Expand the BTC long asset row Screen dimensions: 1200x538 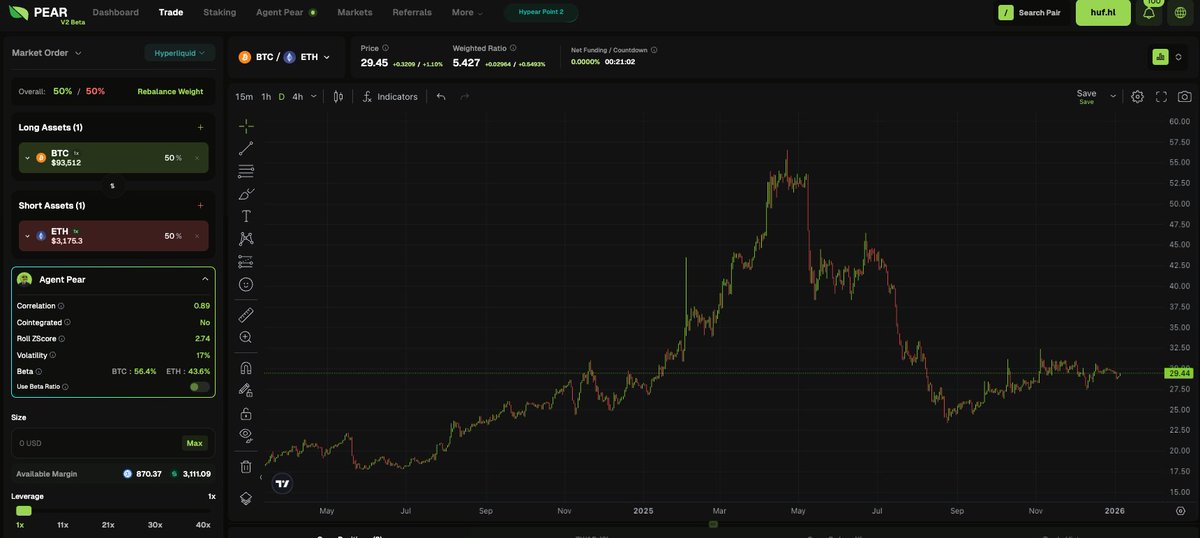click(28, 158)
